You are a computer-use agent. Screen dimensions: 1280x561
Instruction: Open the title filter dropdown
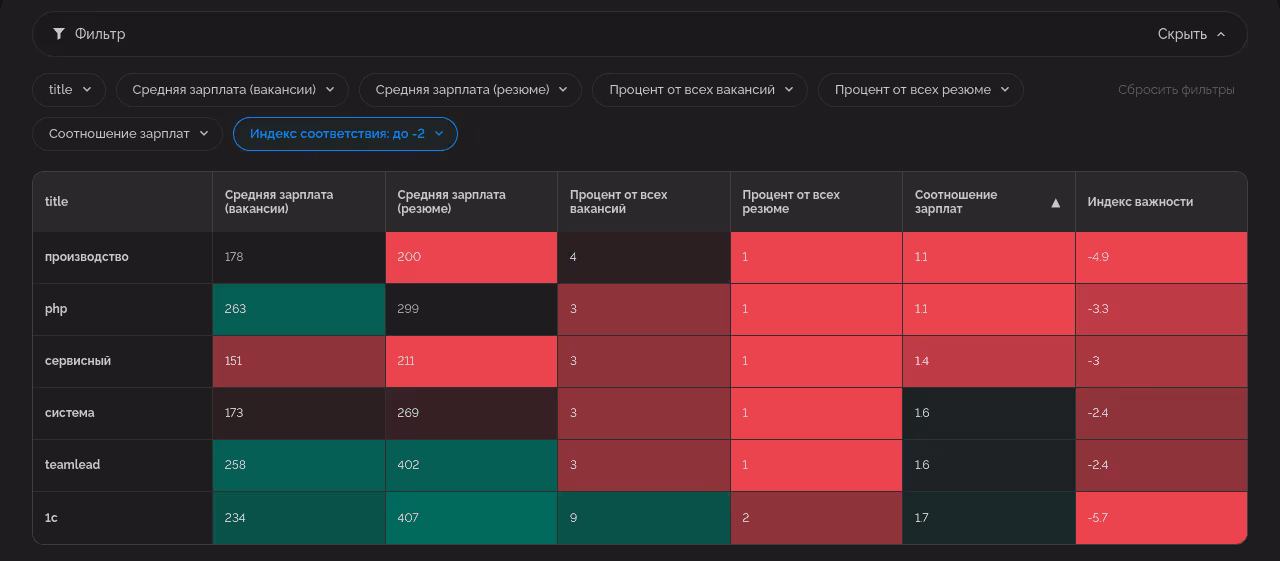click(x=69, y=90)
